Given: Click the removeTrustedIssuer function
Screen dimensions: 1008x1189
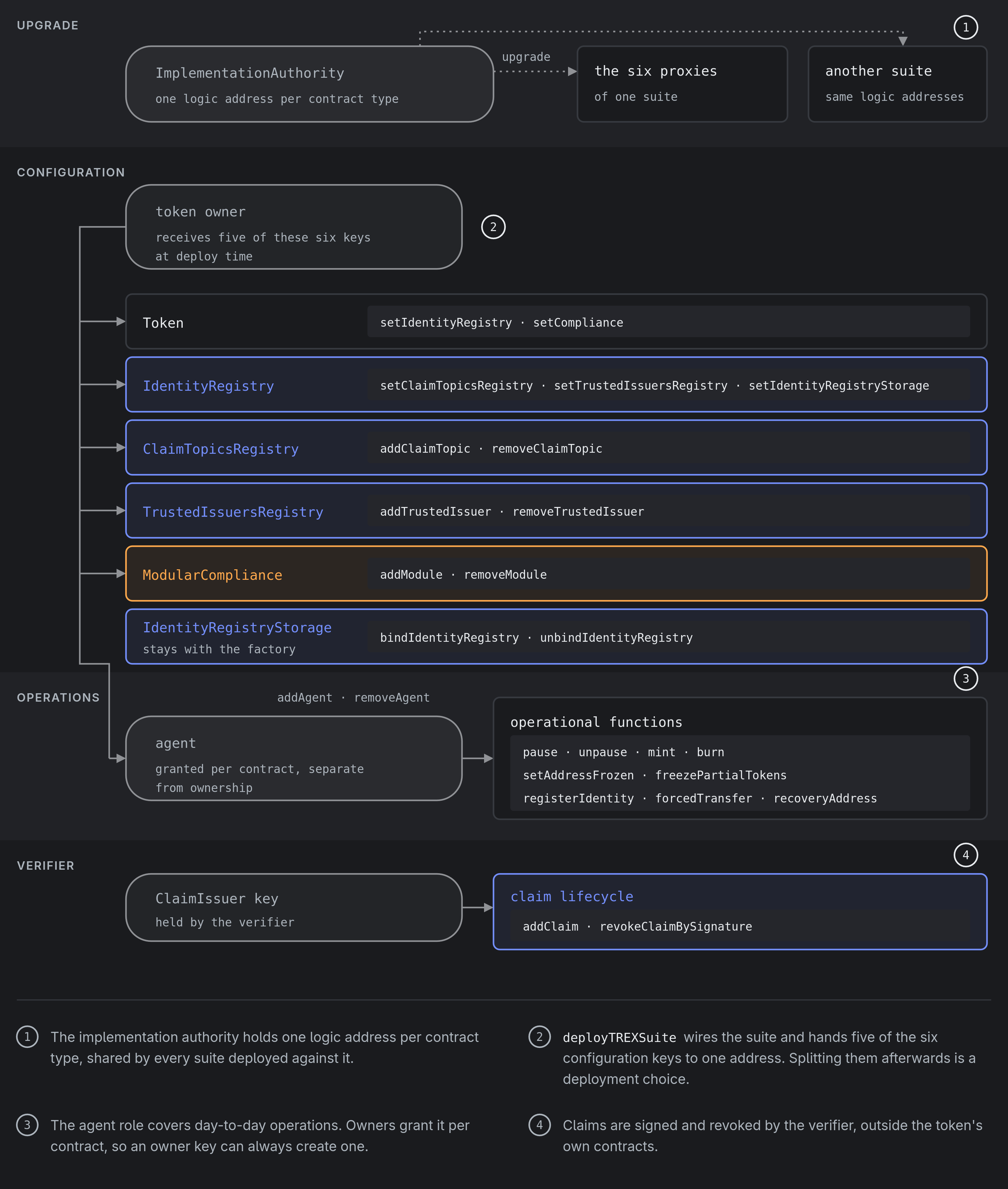Looking at the screenshot, I should click(578, 511).
